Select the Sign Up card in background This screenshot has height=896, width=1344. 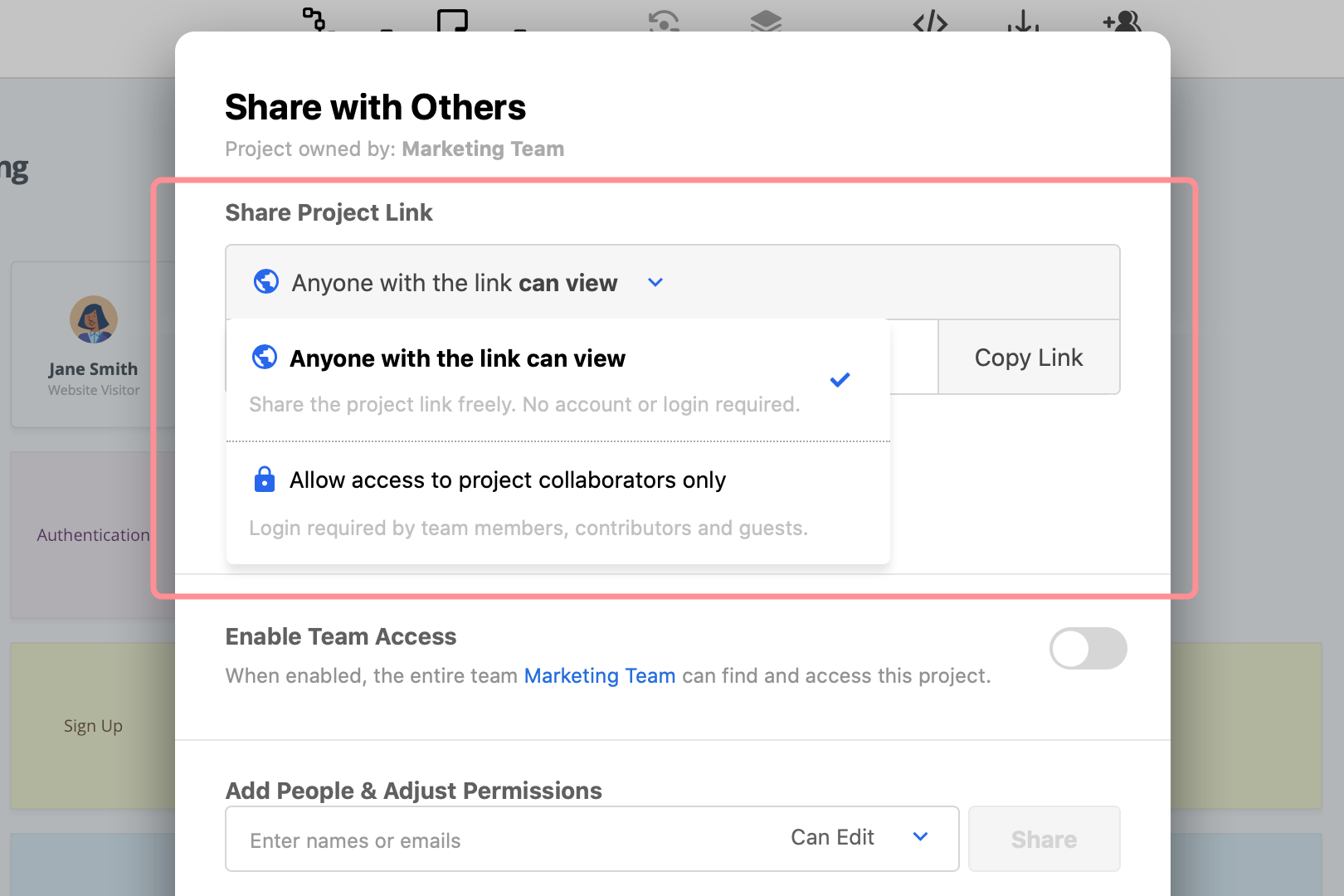point(93,726)
